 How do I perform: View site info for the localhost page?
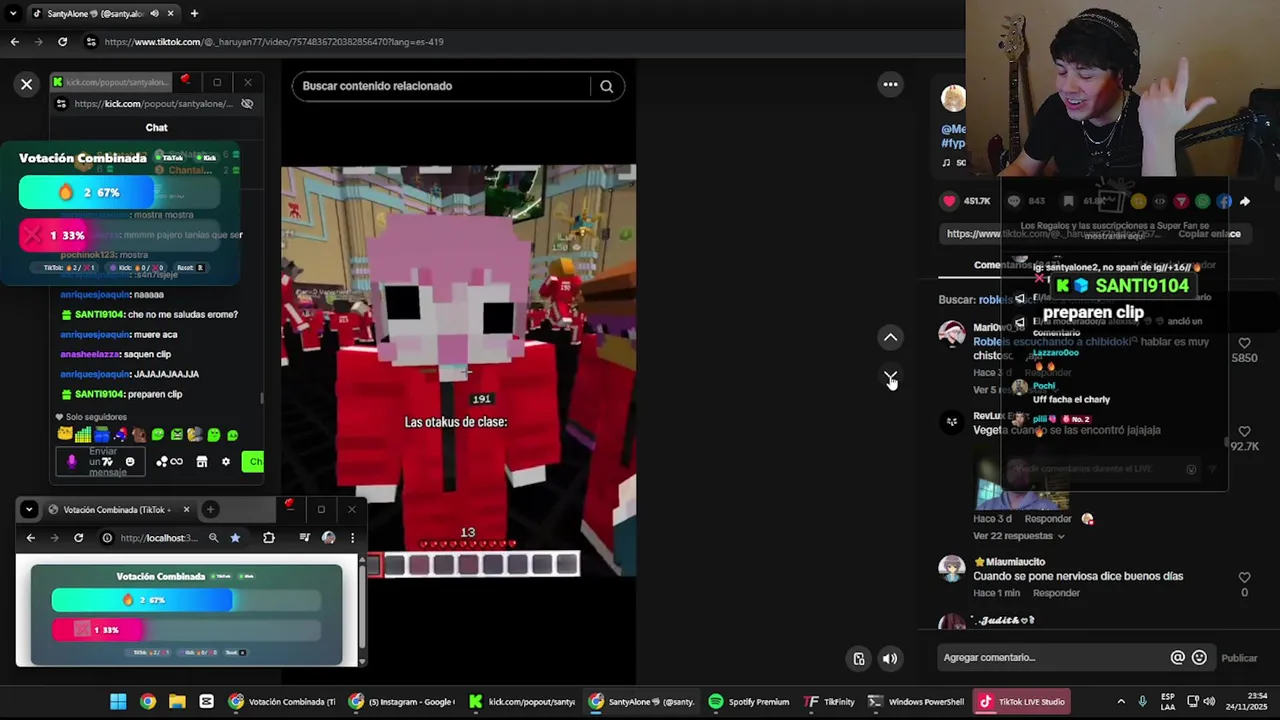pyautogui.click(x=107, y=538)
